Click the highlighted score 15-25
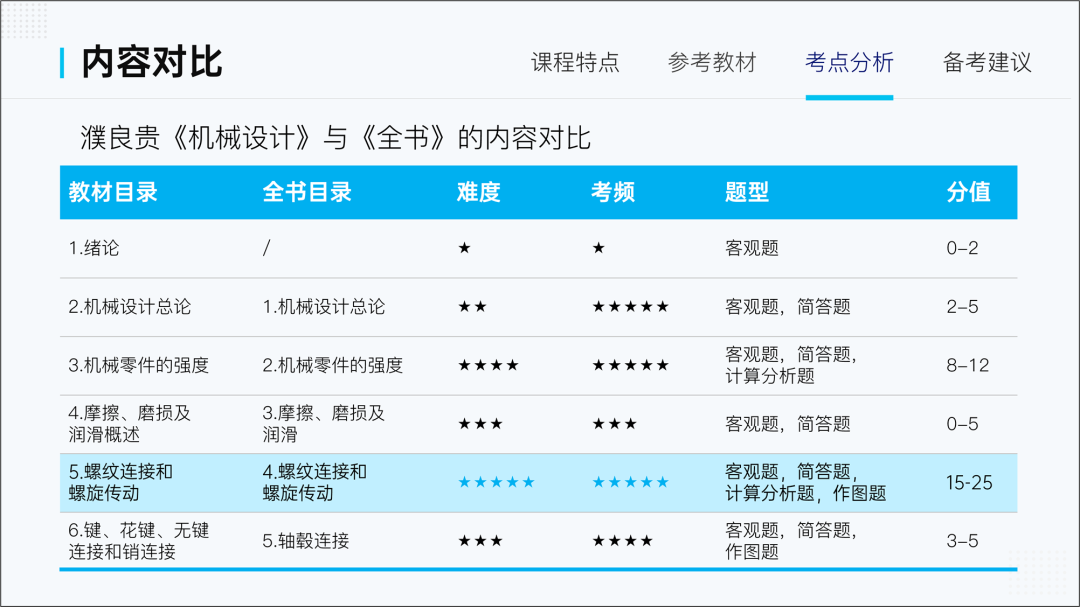This screenshot has width=1080, height=607. tap(969, 482)
